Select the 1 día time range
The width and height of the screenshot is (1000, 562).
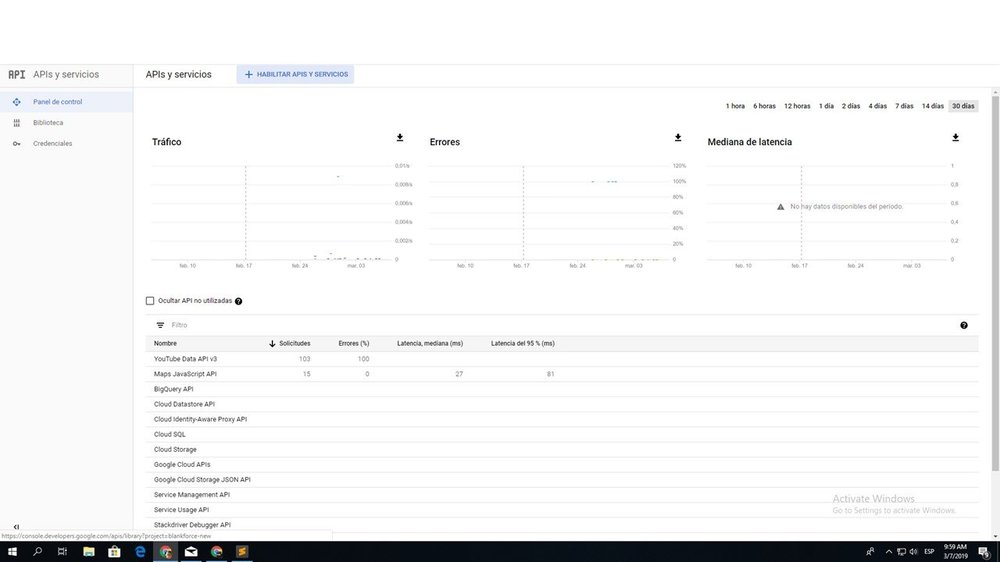[826, 106]
